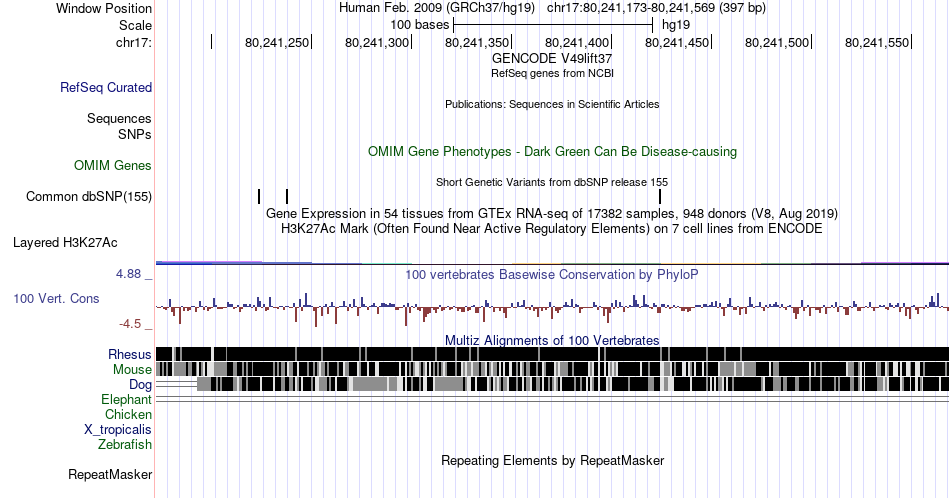Click Publications: Sequences in Scientific Articles title

click(552, 104)
